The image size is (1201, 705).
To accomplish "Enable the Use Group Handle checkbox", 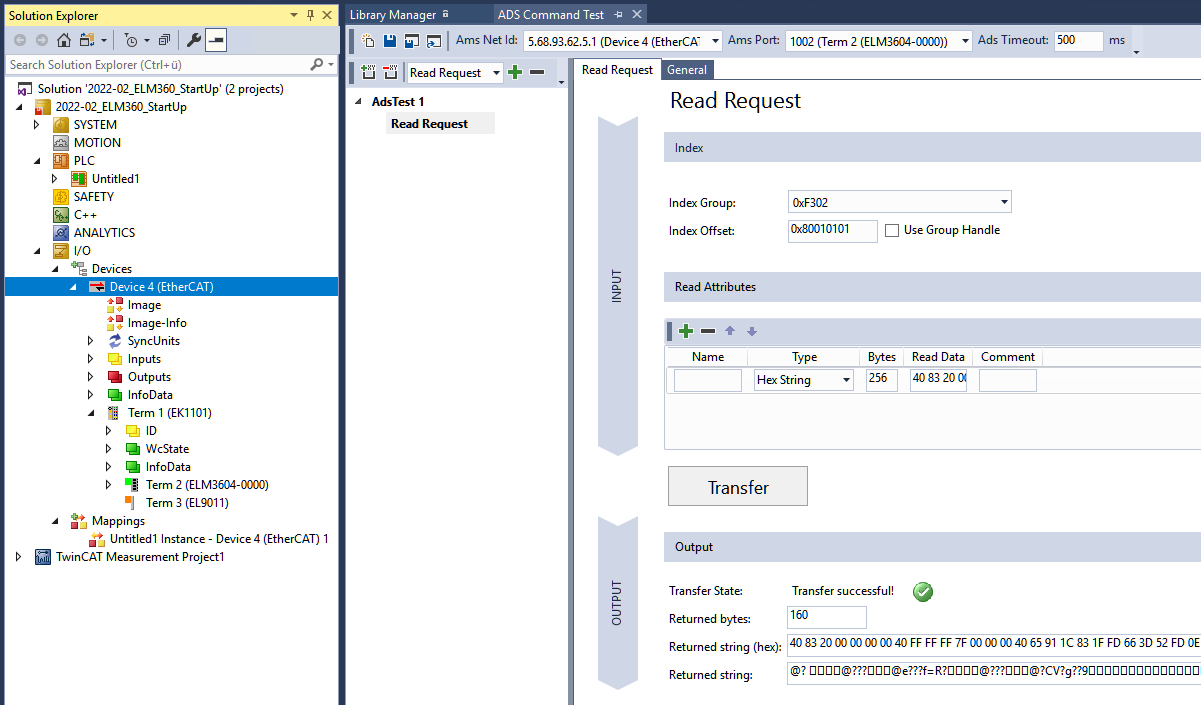I will [892, 230].
